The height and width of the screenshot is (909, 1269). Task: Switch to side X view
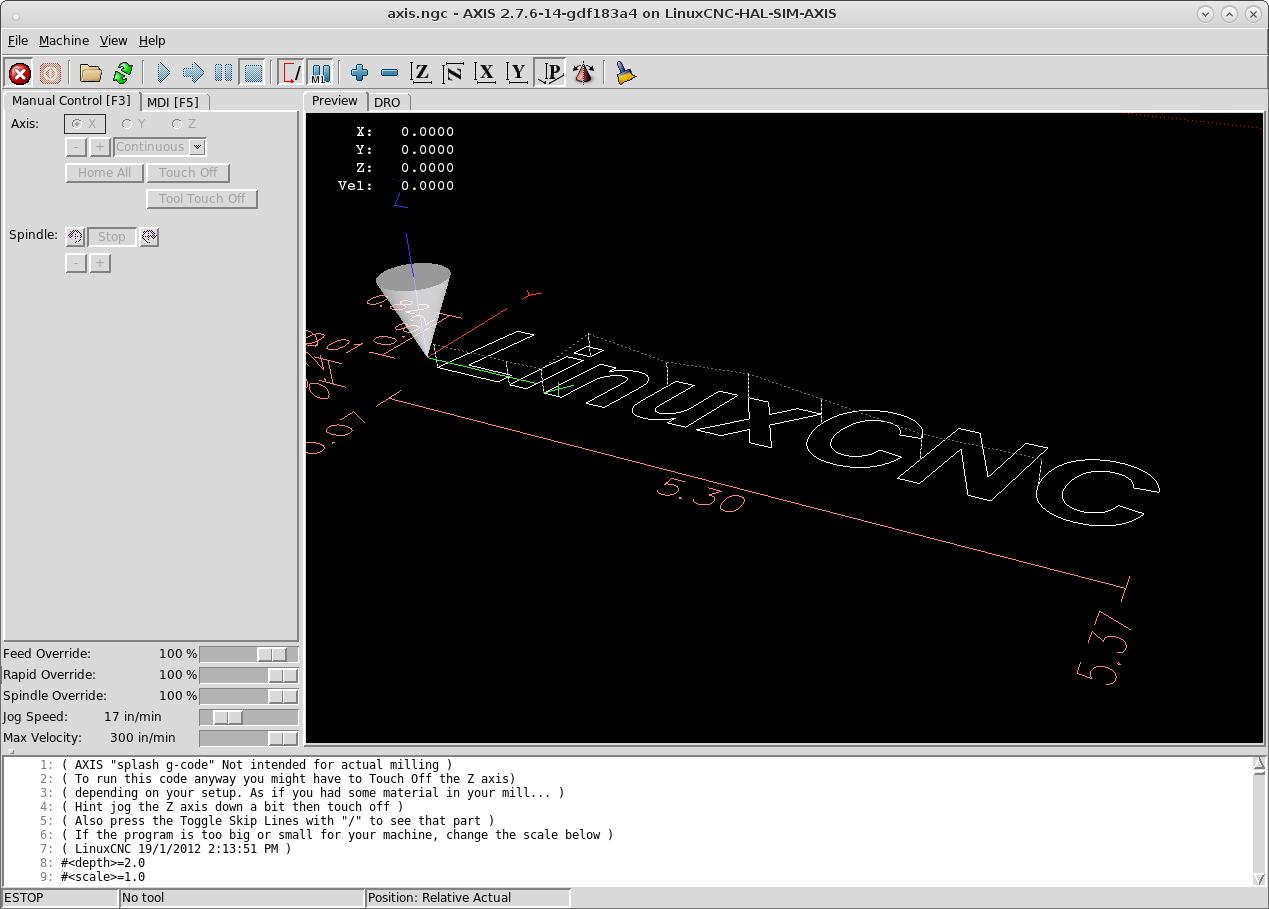pos(486,73)
